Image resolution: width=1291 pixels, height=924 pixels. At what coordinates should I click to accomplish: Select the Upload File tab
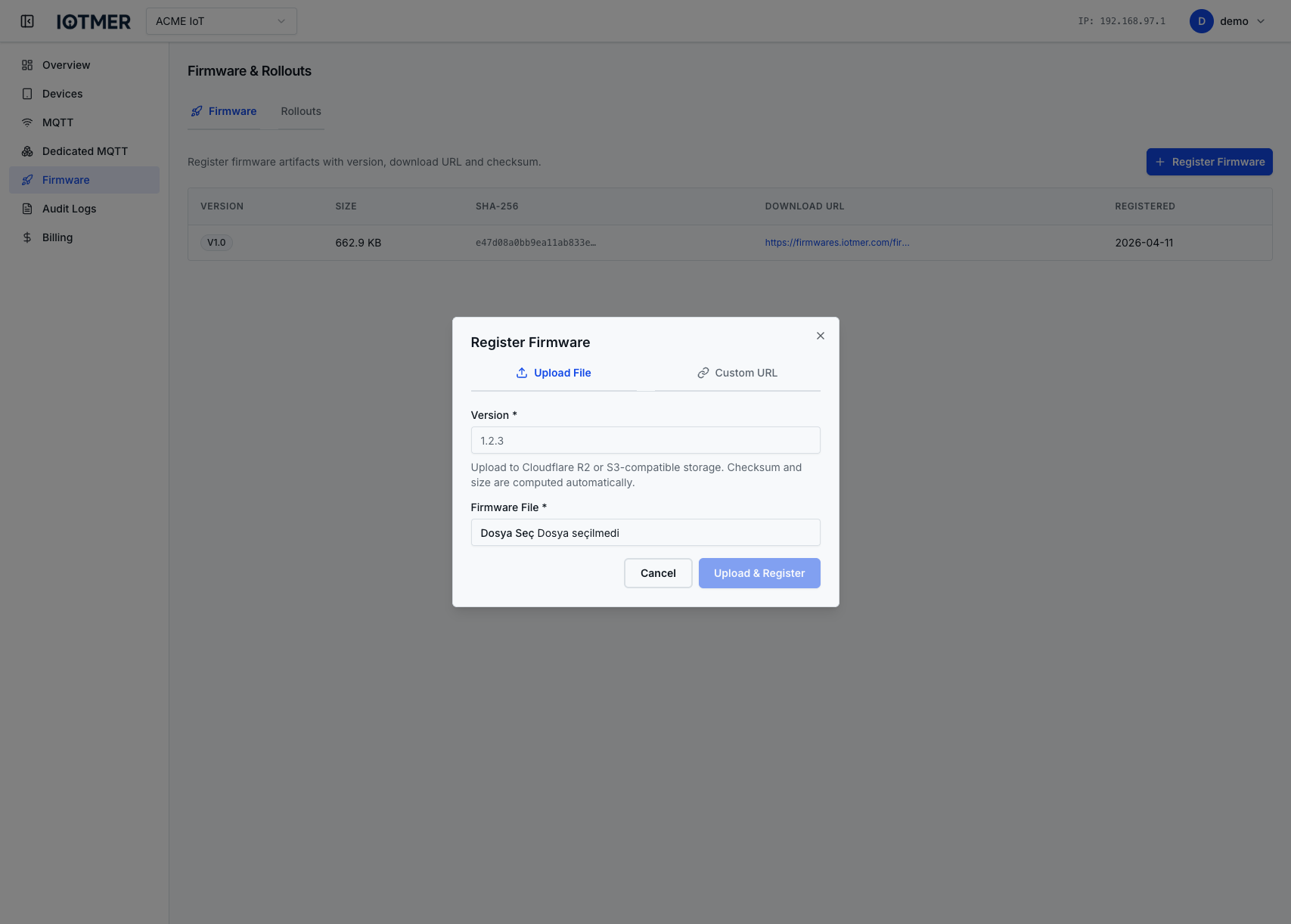click(x=554, y=373)
